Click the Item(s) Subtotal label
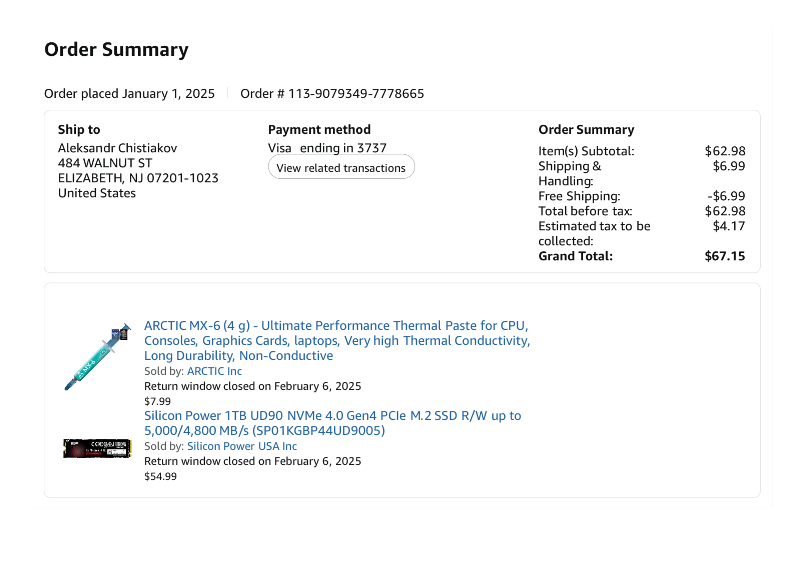Screen dimensions: 802x580 click(586, 151)
